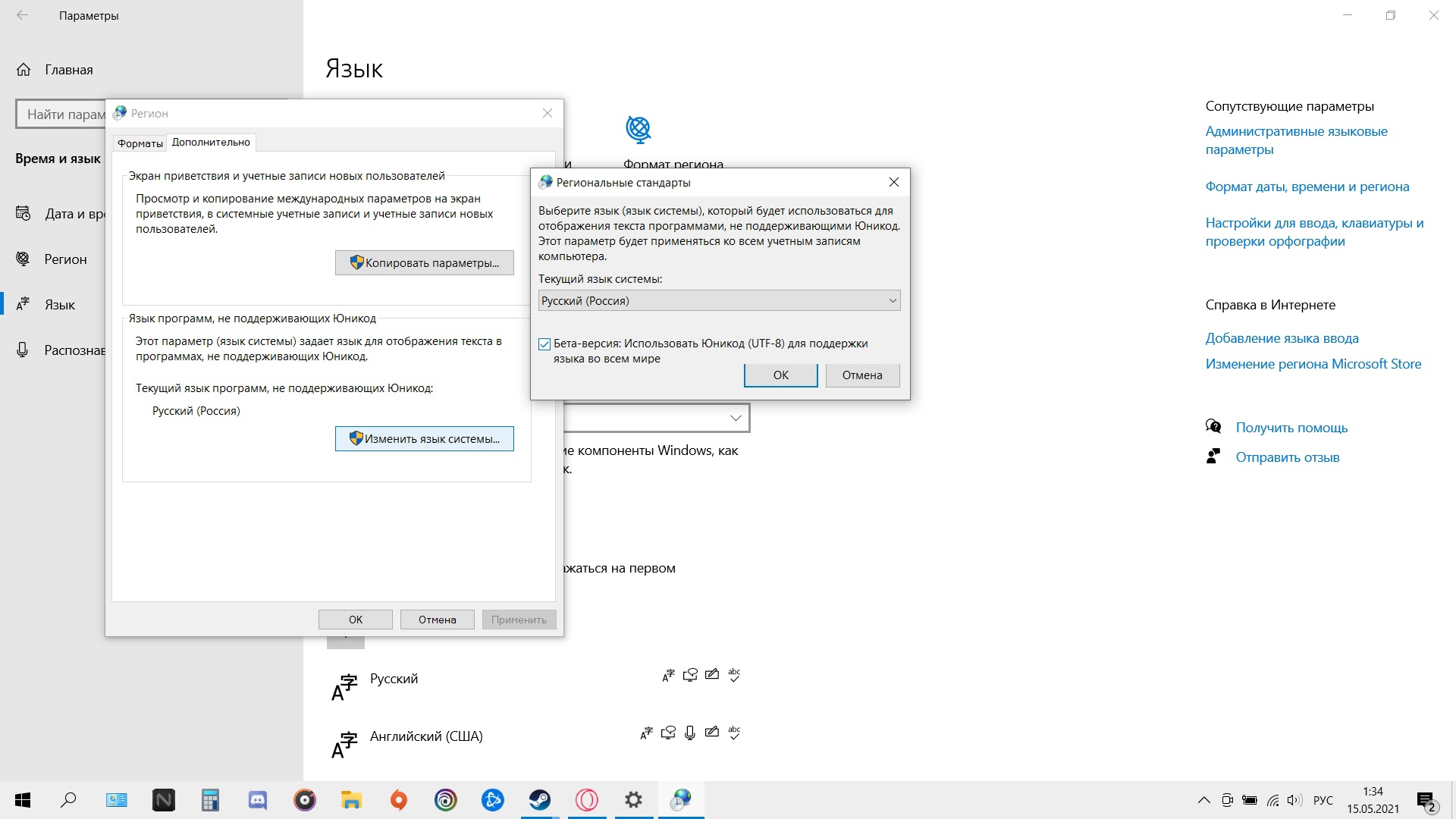Viewport: 1456px width, 819px height.
Task: Expand the Русский (Россия) system language dropdown
Action: tap(719, 301)
